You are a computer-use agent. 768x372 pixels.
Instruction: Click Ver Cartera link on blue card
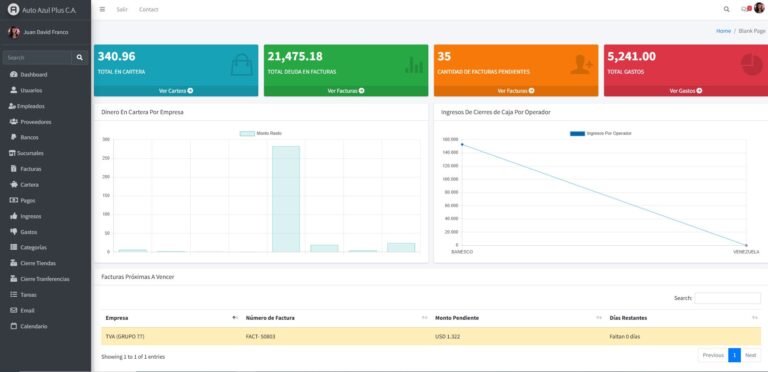(x=176, y=91)
